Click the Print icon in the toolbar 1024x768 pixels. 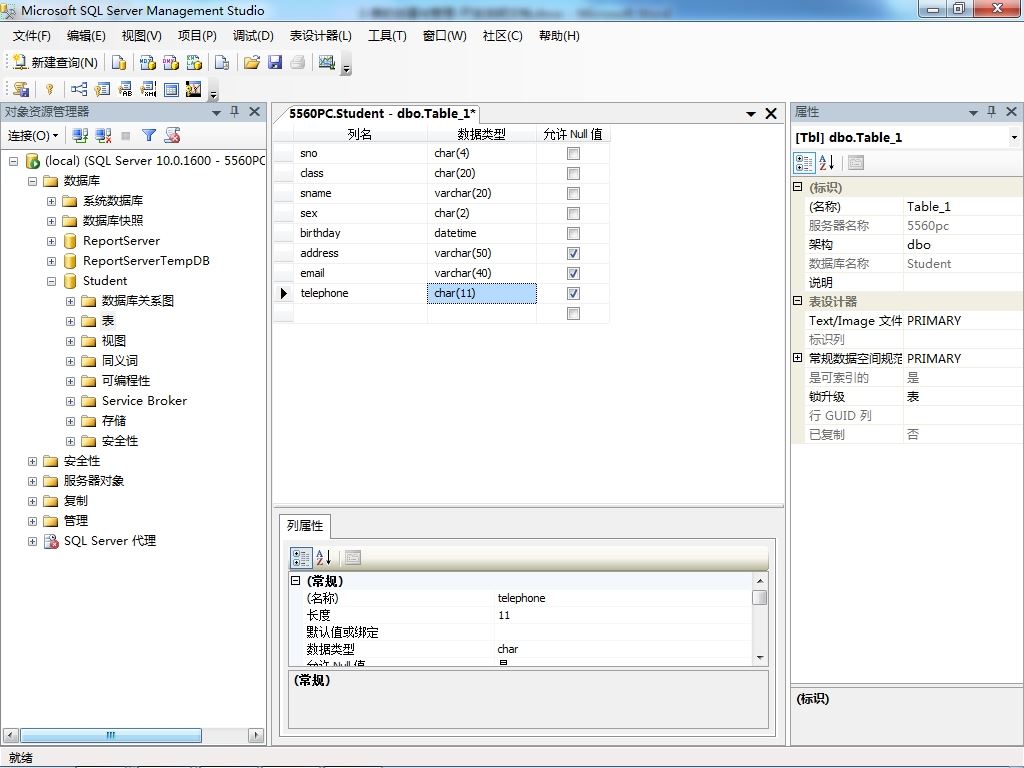(298, 62)
